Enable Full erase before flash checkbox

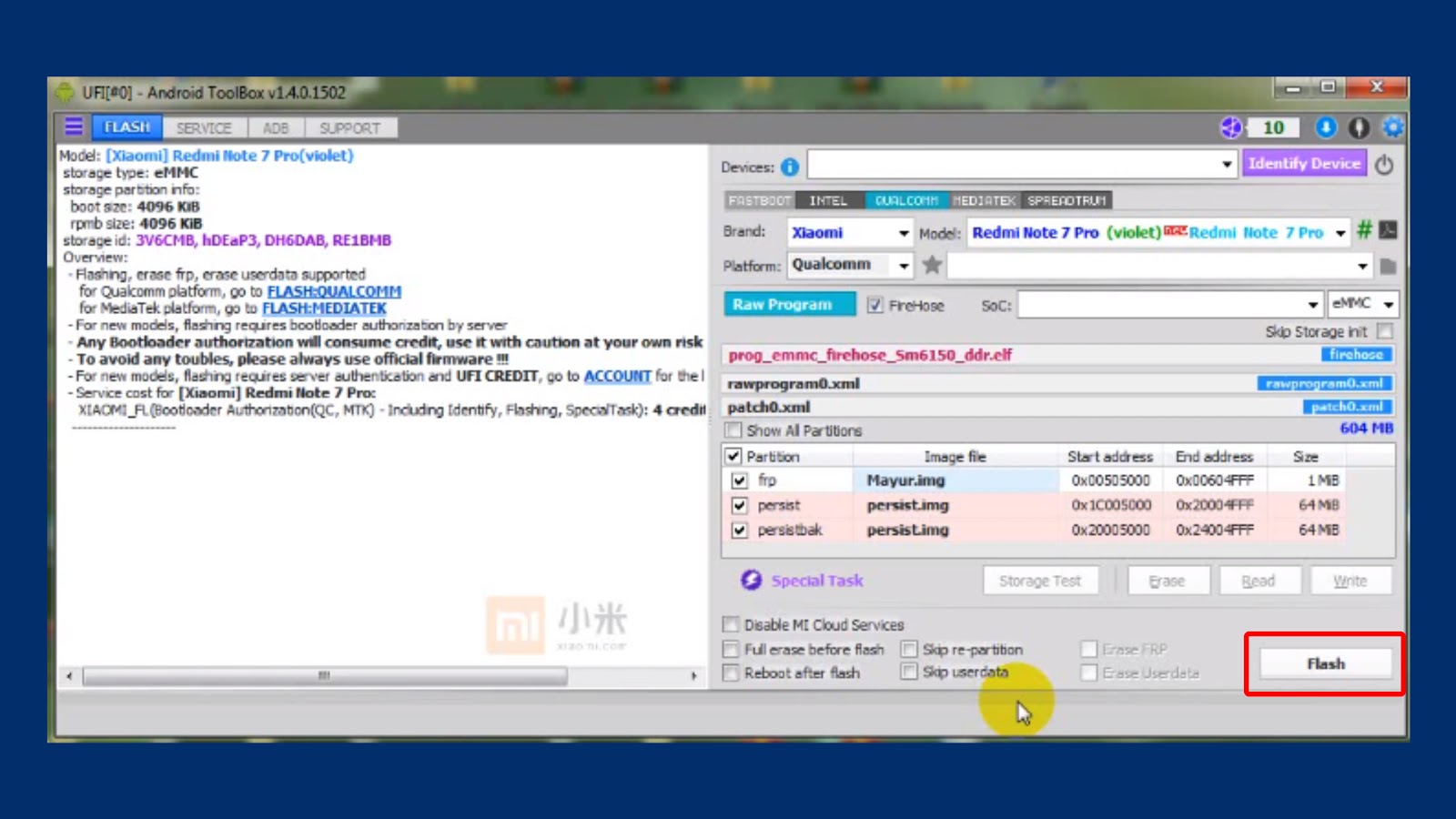731,649
